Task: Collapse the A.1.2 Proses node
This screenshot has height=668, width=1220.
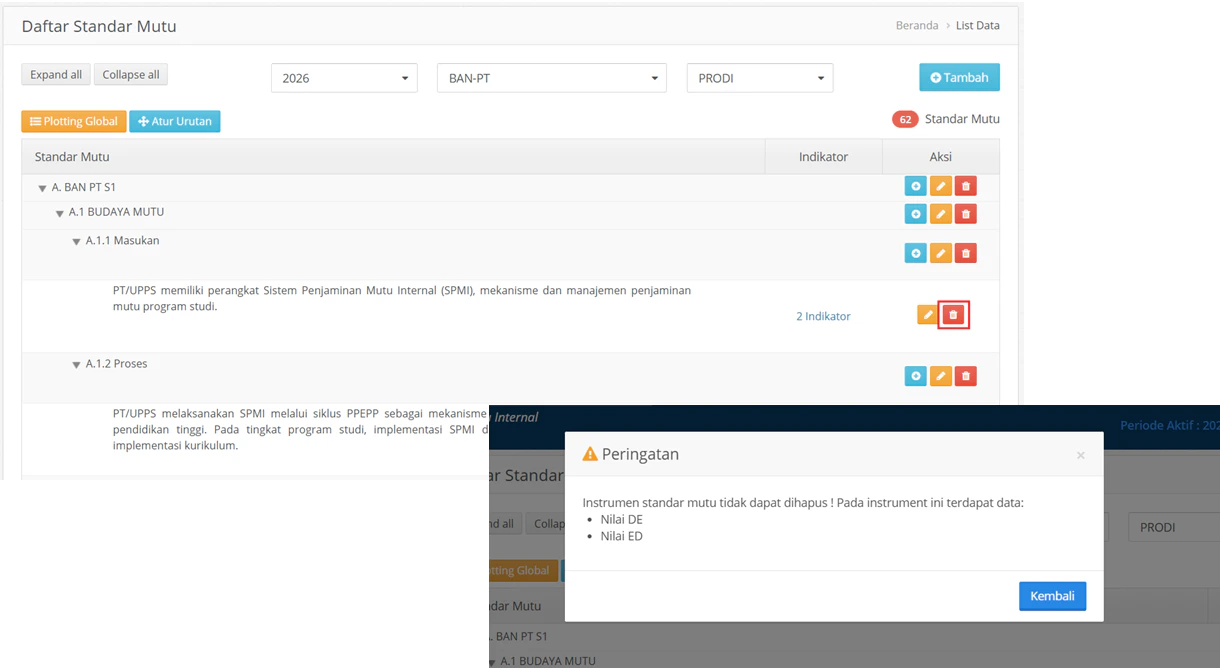Action: (x=76, y=365)
